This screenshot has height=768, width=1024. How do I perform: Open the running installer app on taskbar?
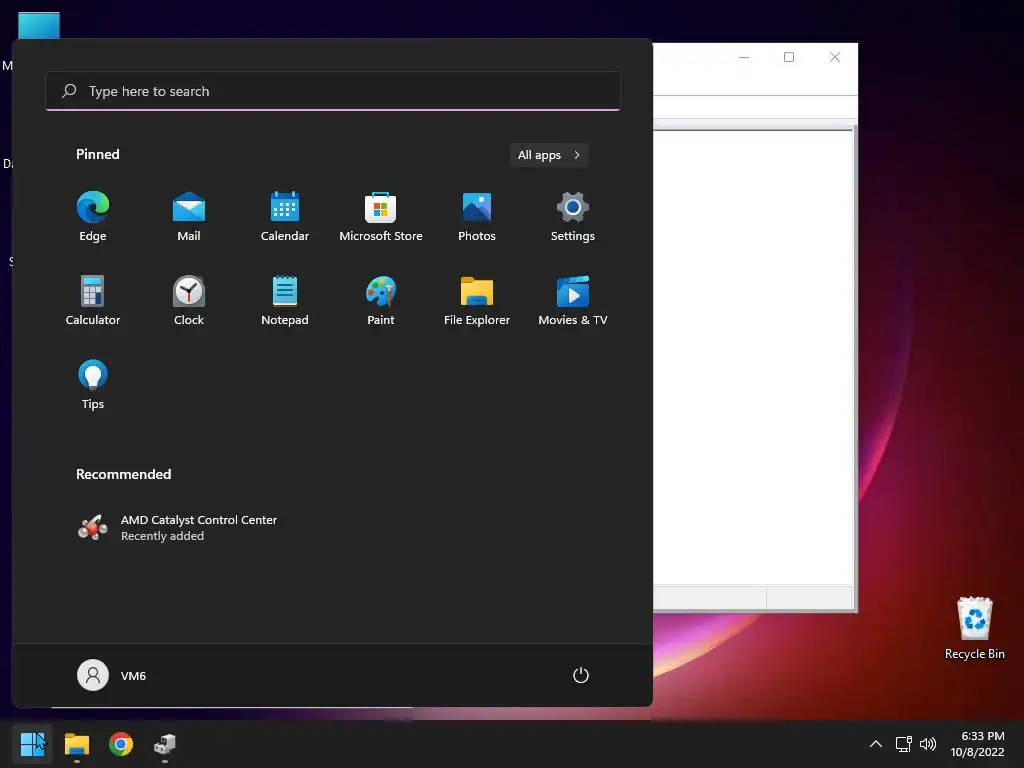[165, 744]
